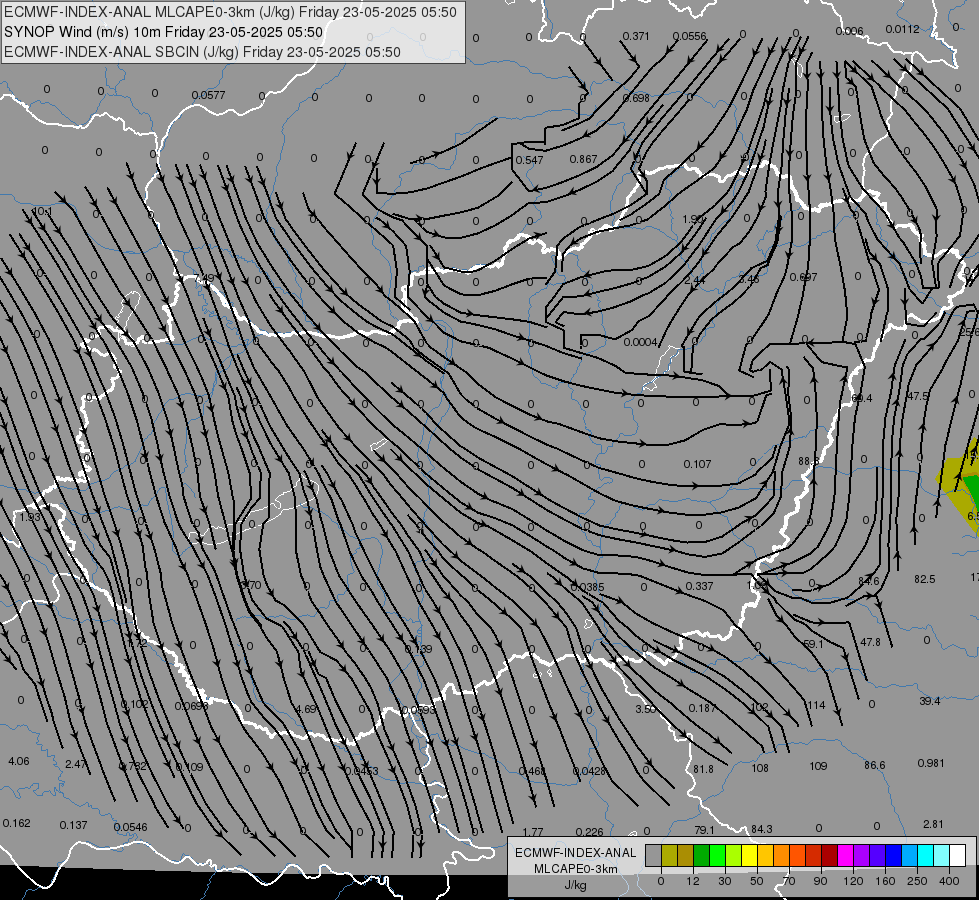Click the map value 0.102
979x900 pixels.
(x=135, y=705)
